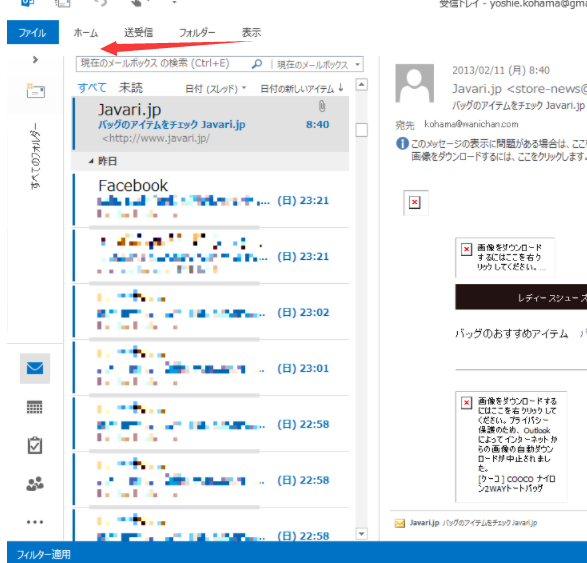Click the message display problem info bar
Image resolution: width=587 pixels, height=563 pixels.
click(x=492, y=149)
